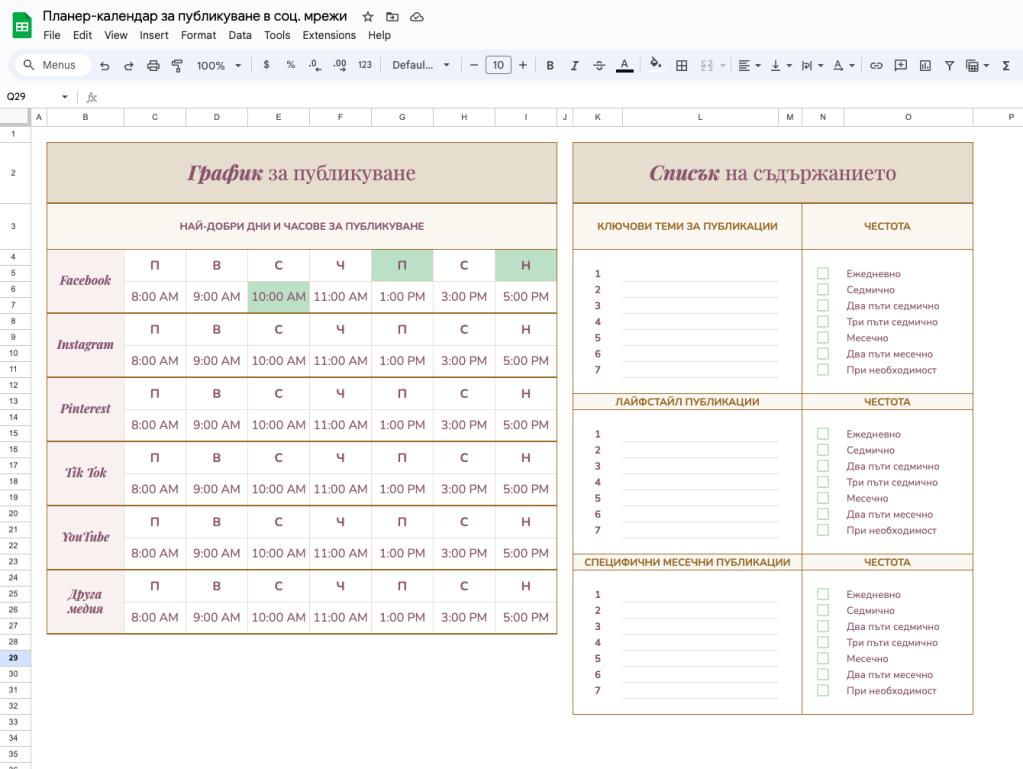Check the first Ежедневно checkbox

click(x=823, y=274)
